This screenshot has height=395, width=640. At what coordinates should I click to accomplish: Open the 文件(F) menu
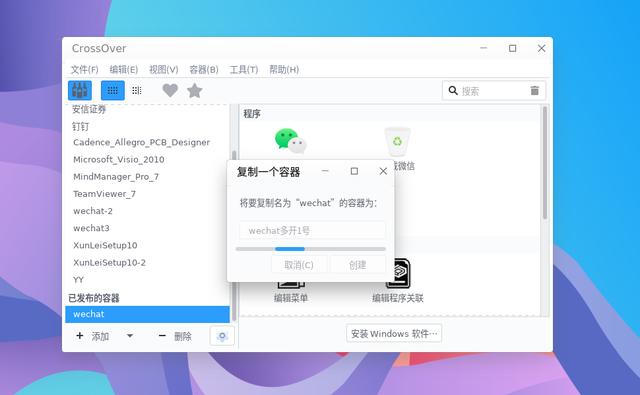tap(84, 69)
